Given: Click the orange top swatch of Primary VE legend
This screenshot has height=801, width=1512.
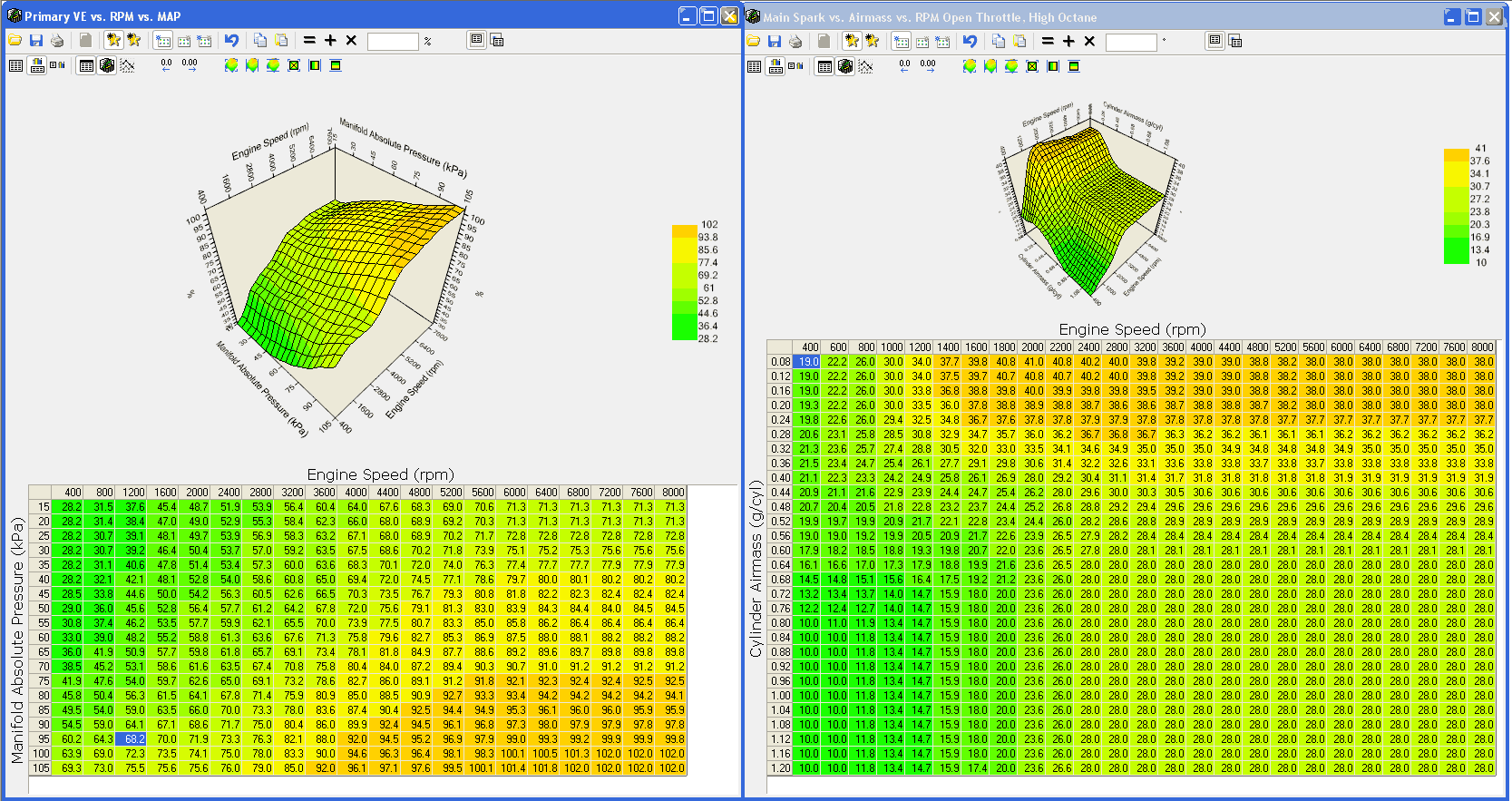Looking at the screenshot, I should [x=685, y=231].
